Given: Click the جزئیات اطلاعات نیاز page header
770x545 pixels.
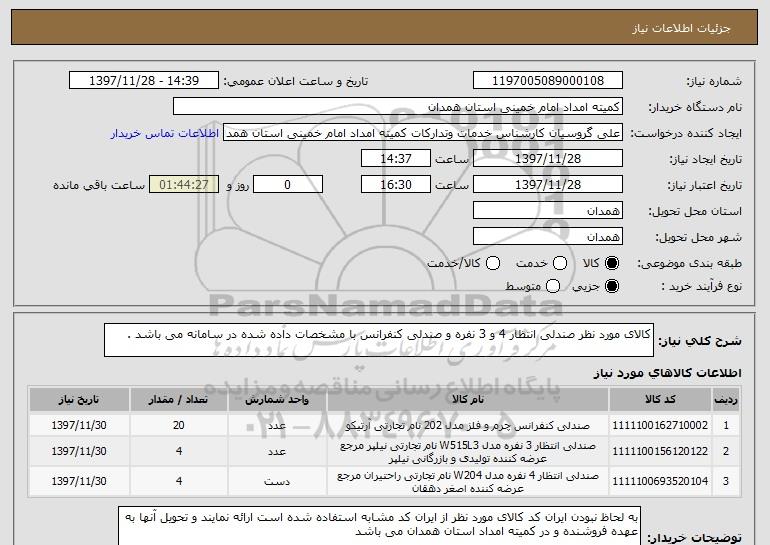Looking at the screenshot, I should tap(681, 28).
